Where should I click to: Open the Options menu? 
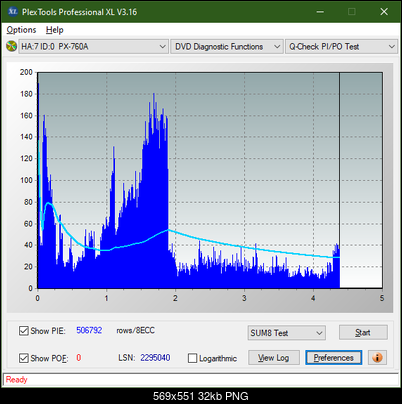21,30
